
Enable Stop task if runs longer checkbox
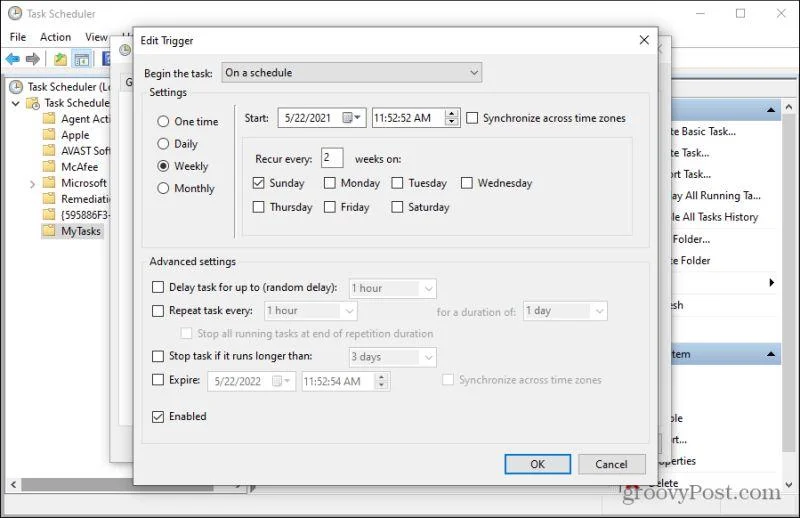click(158, 356)
